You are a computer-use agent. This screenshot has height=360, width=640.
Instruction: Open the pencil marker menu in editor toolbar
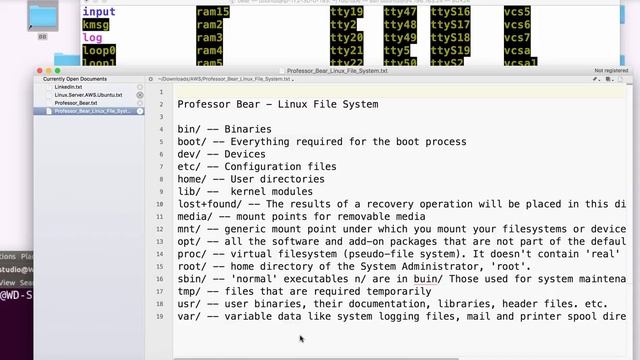[596, 79]
